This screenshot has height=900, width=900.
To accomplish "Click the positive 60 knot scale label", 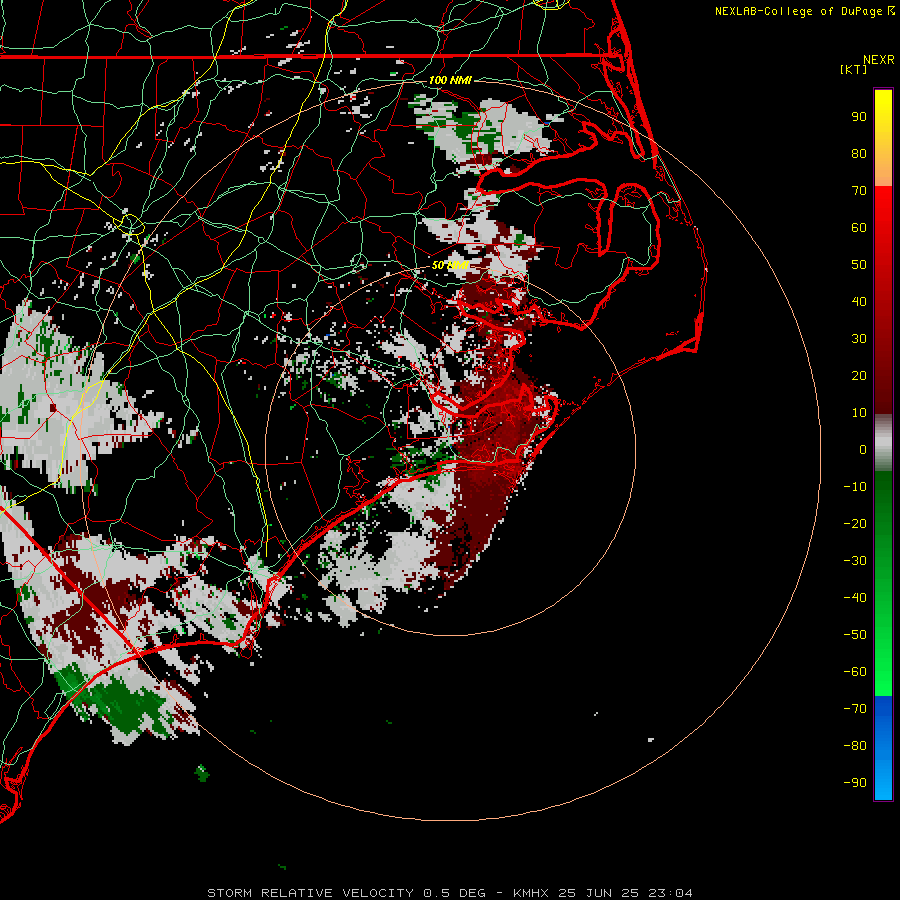I will click(x=859, y=228).
